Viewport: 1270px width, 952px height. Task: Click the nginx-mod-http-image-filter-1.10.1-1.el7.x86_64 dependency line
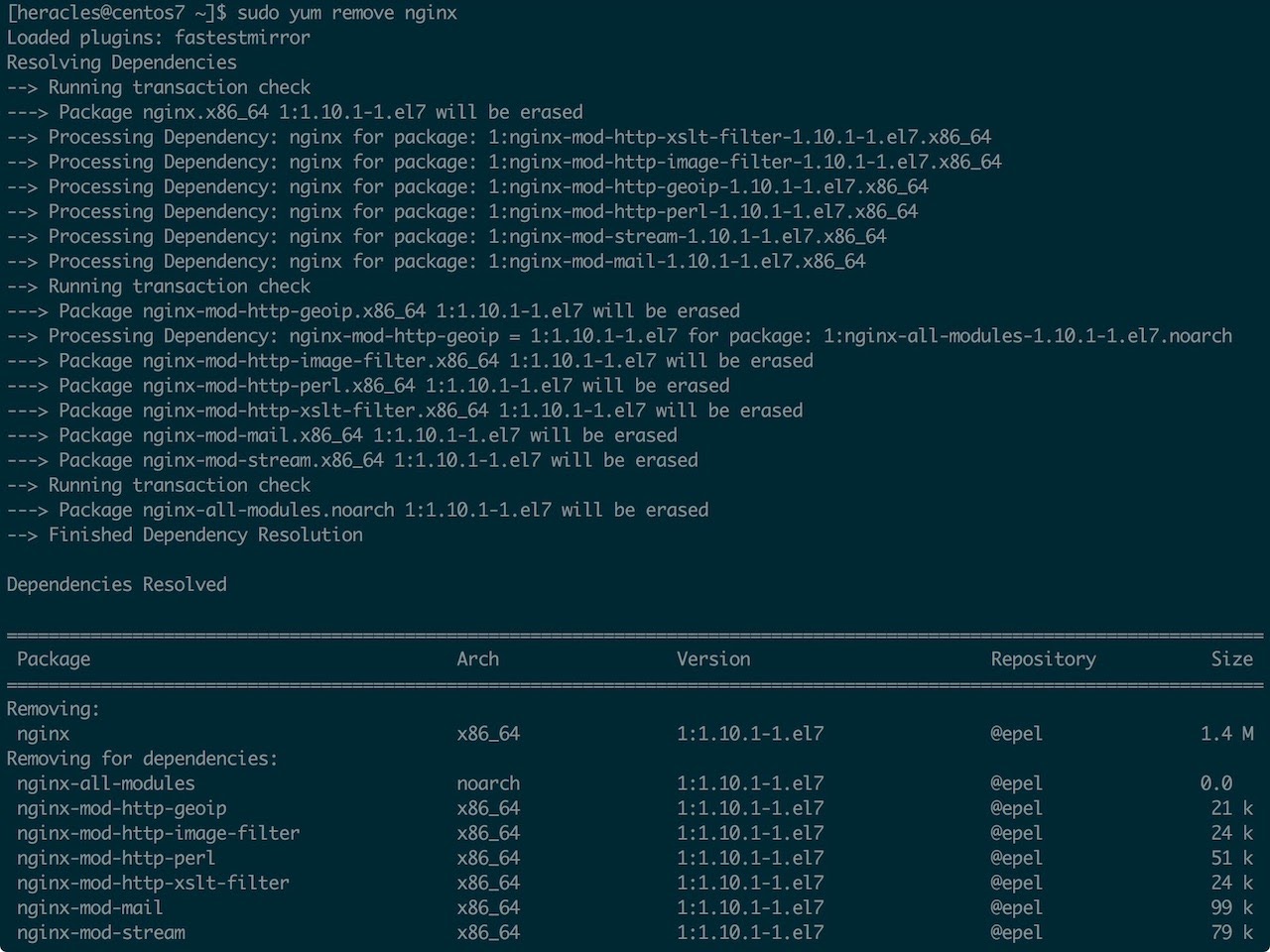[504, 162]
